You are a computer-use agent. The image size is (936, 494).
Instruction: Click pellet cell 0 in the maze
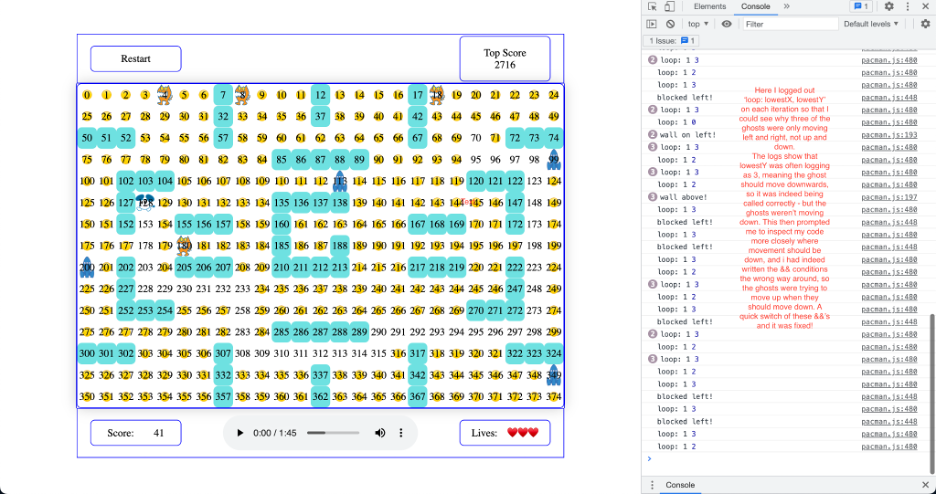pos(87,95)
